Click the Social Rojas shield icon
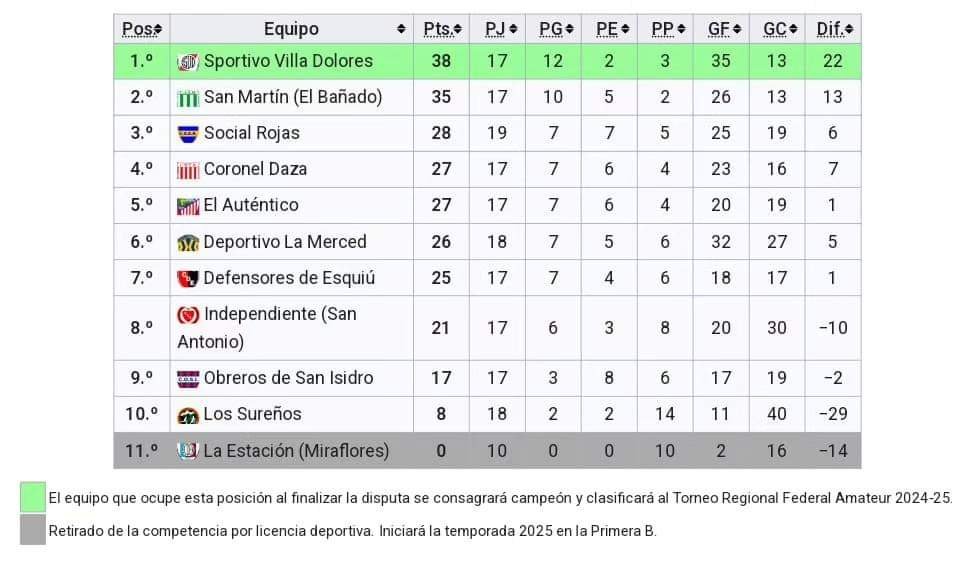 coord(188,134)
